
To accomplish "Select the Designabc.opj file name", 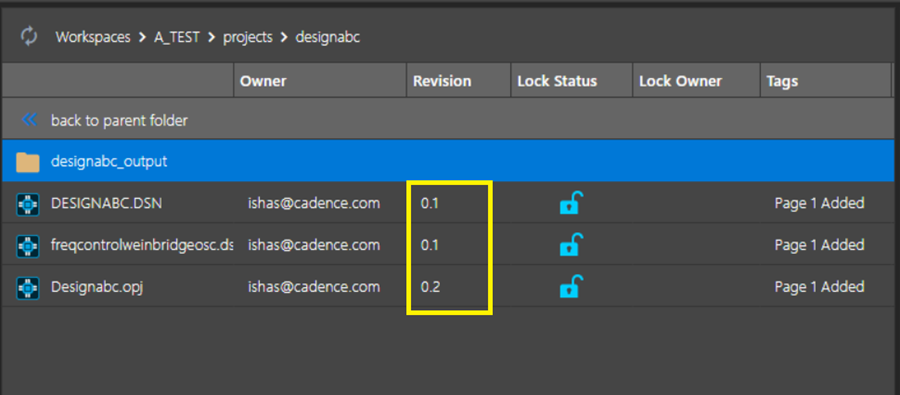I will click(x=96, y=286).
